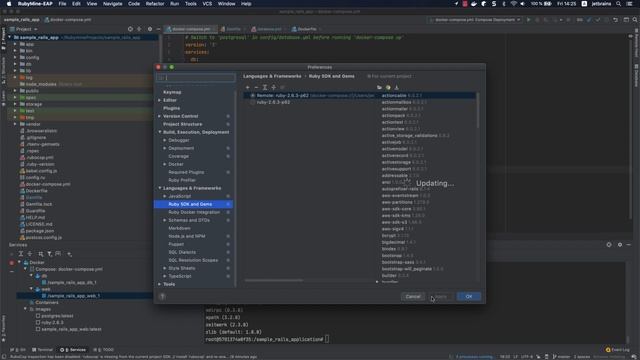Click Cancel in Preferences dialog

point(413,297)
